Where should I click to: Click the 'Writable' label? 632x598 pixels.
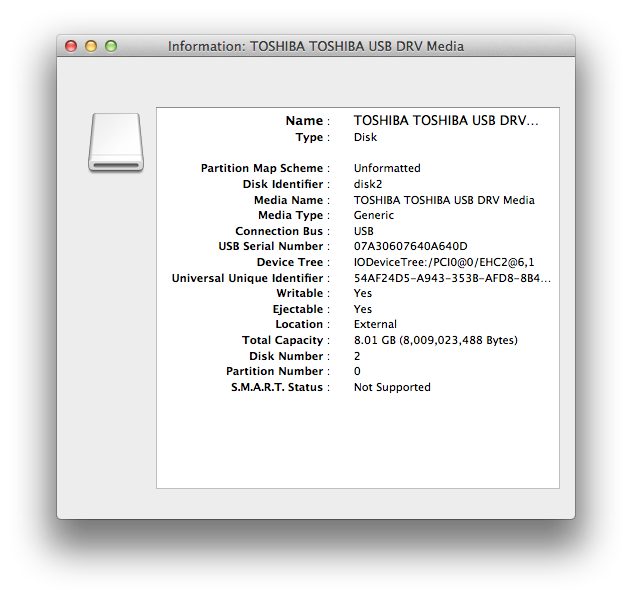point(300,293)
